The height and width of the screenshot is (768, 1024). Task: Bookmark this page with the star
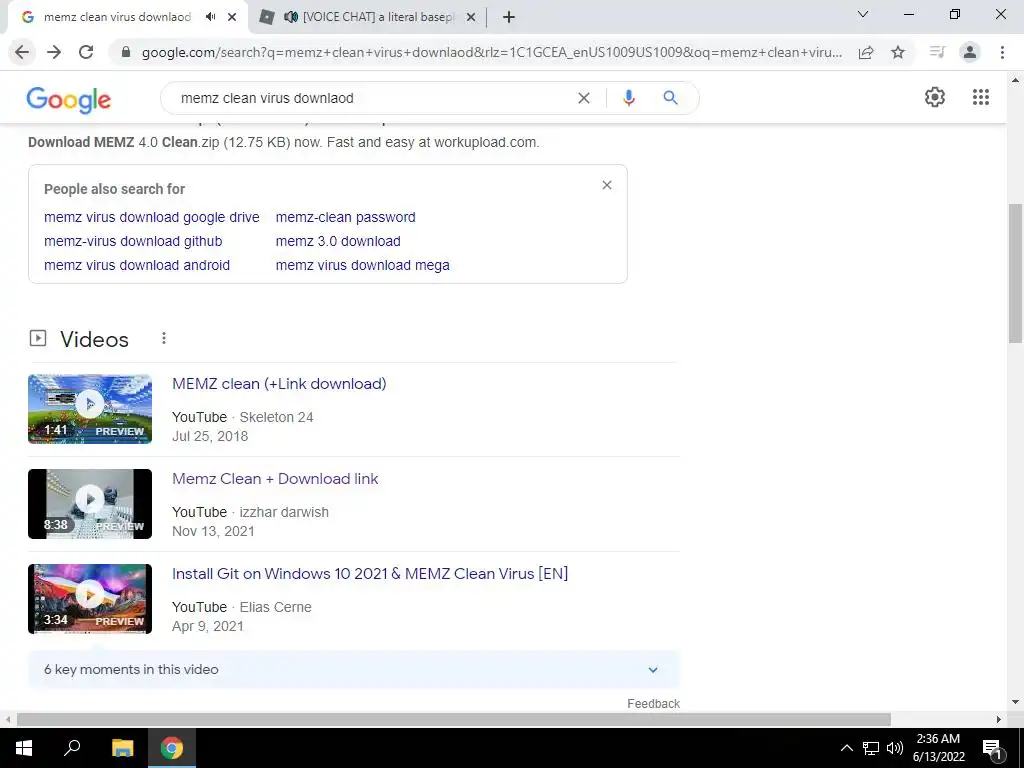click(x=898, y=52)
